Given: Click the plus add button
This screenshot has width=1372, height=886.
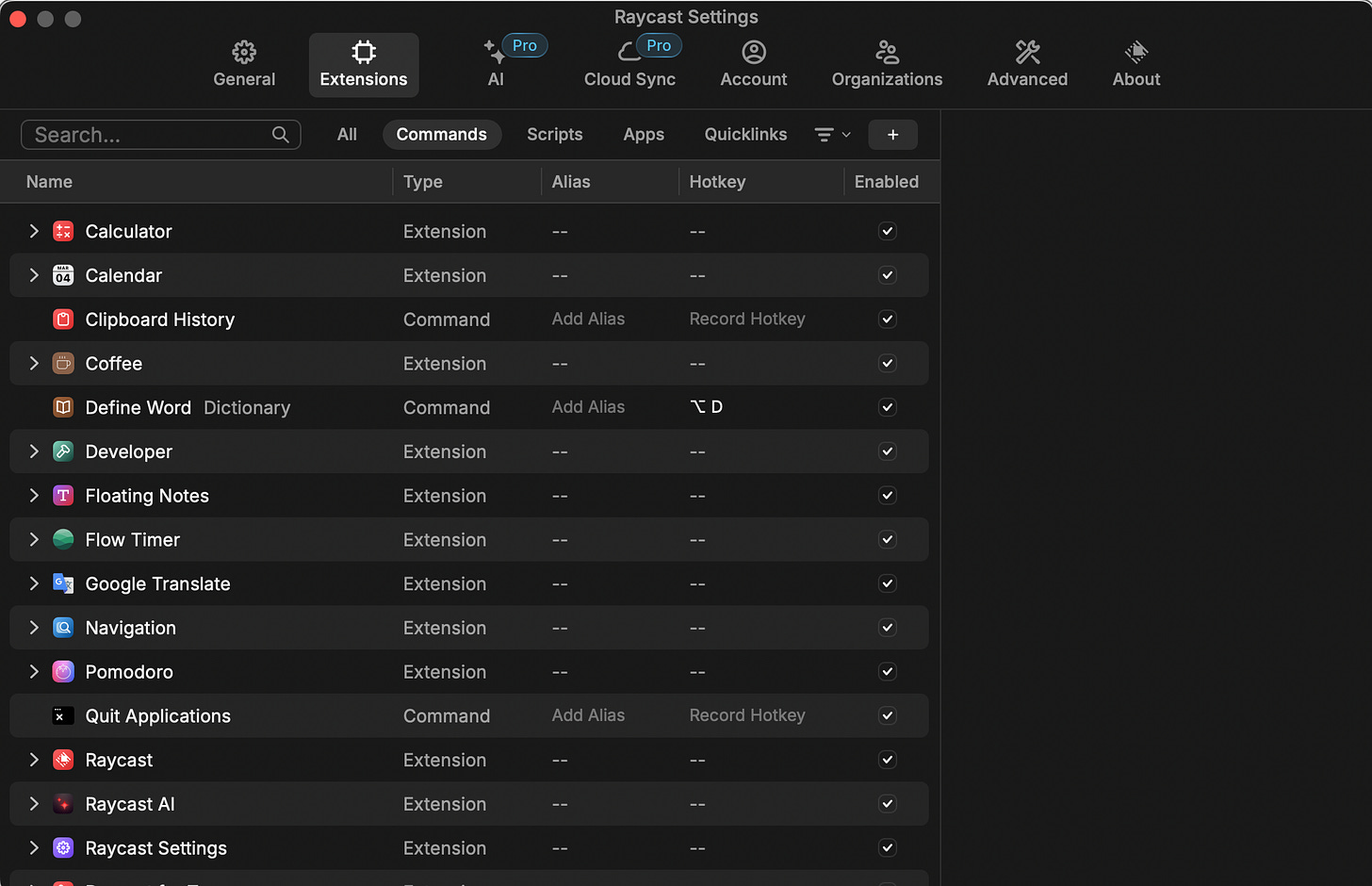Looking at the screenshot, I should coord(892,135).
